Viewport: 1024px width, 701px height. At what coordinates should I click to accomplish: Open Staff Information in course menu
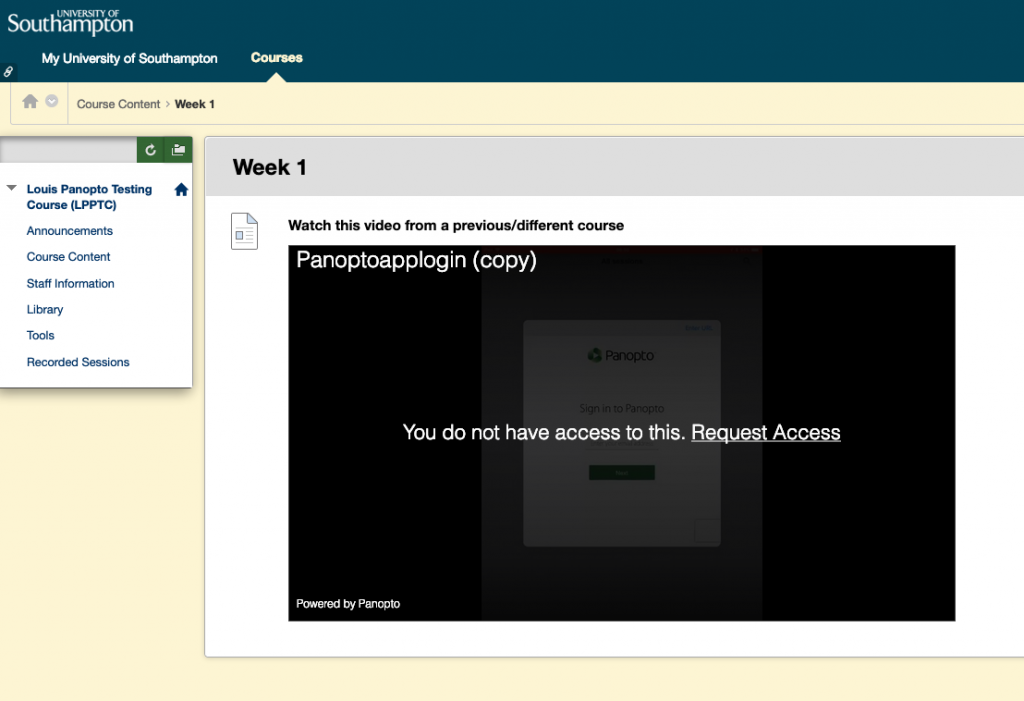point(70,284)
